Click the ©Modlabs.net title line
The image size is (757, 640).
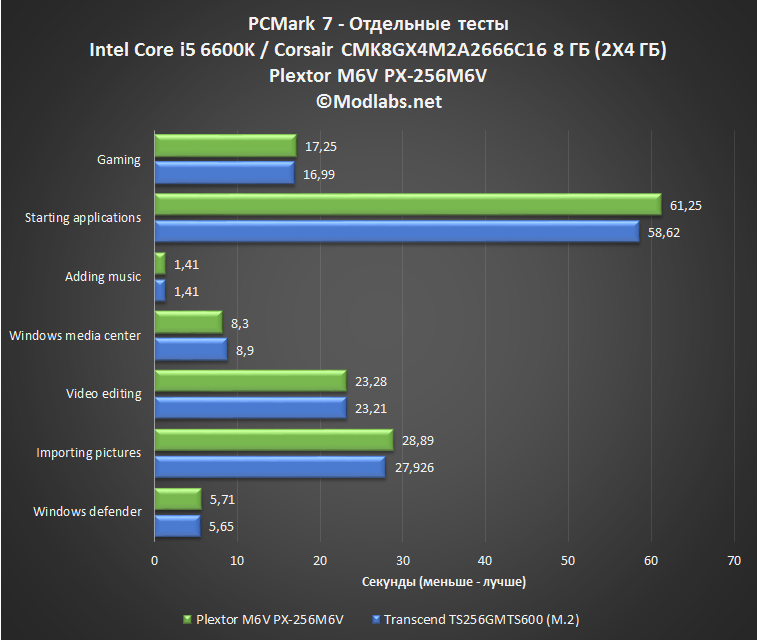(x=379, y=102)
